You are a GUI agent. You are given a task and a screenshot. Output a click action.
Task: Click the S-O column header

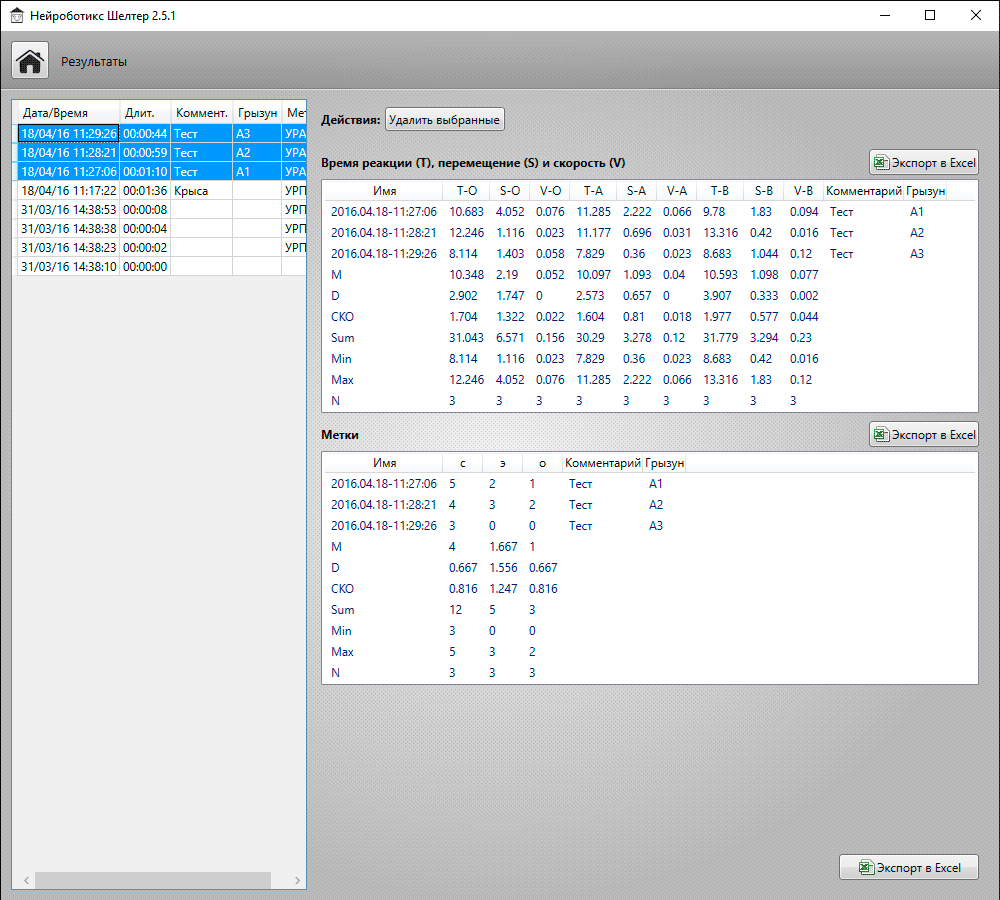tap(510, 191)
